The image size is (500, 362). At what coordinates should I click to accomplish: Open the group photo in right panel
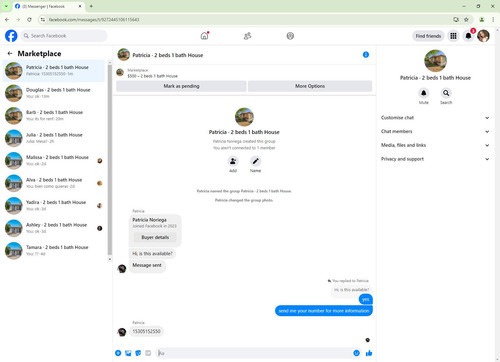pyautogui.click(x=435, y=61)
